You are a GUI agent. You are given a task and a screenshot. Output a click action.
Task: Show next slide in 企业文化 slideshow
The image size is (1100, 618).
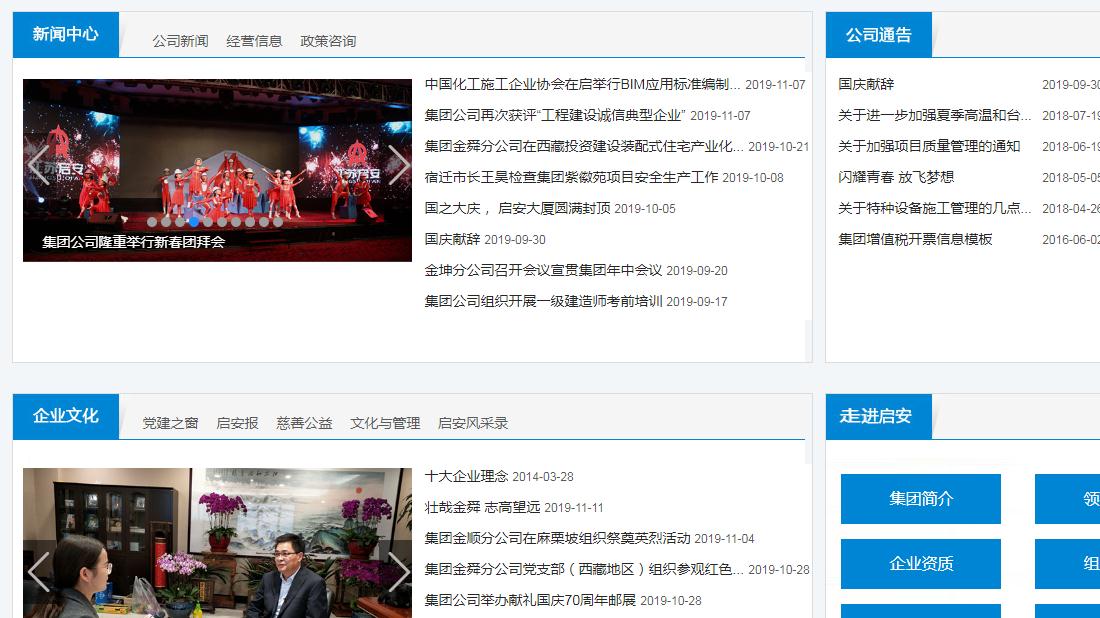pos(398,571)
